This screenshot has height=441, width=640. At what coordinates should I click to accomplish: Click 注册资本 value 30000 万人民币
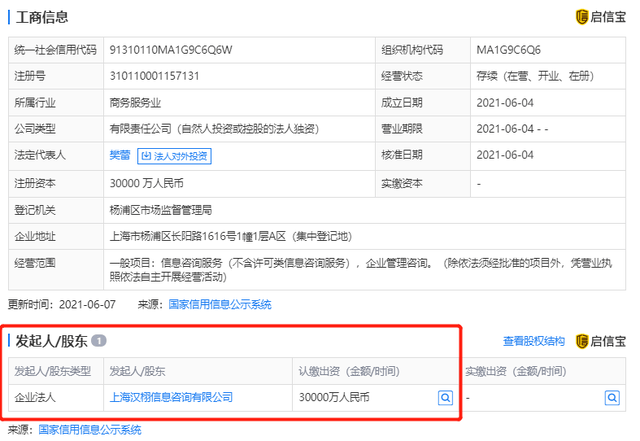coord(147,183)
